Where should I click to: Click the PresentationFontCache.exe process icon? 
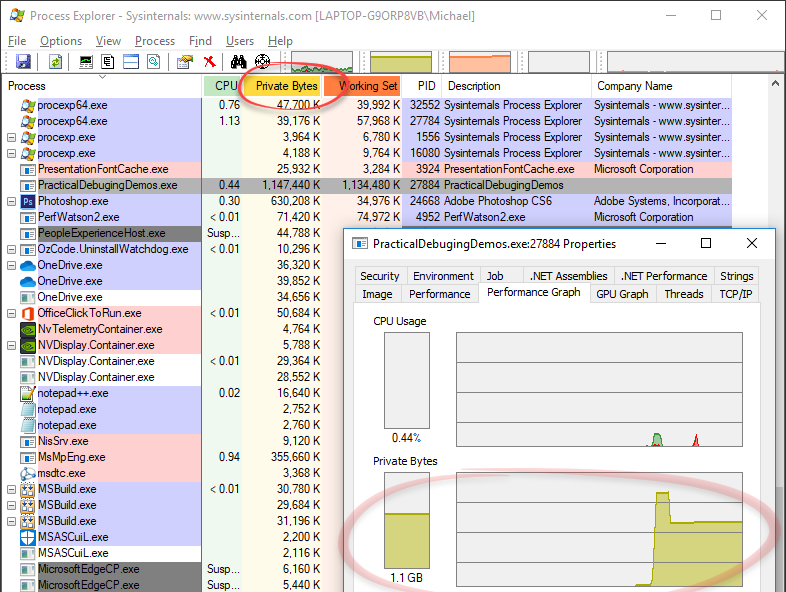coord(28,169)
